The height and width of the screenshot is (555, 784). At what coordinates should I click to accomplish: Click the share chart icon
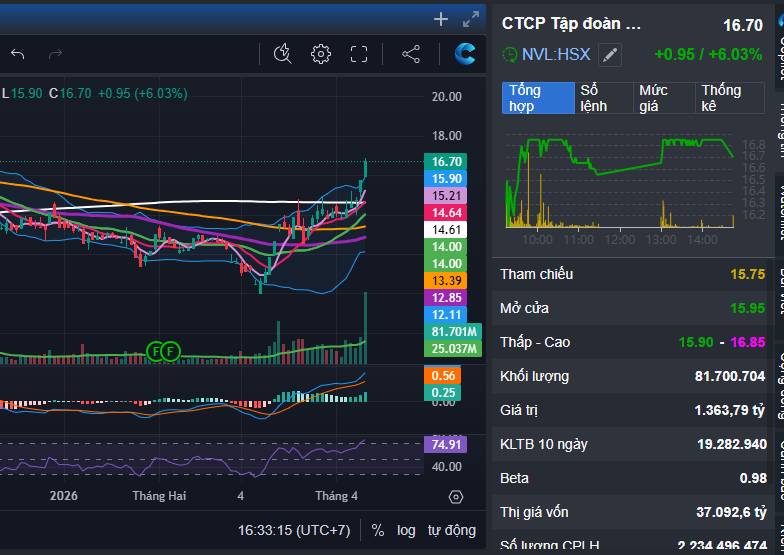(411, 54)
